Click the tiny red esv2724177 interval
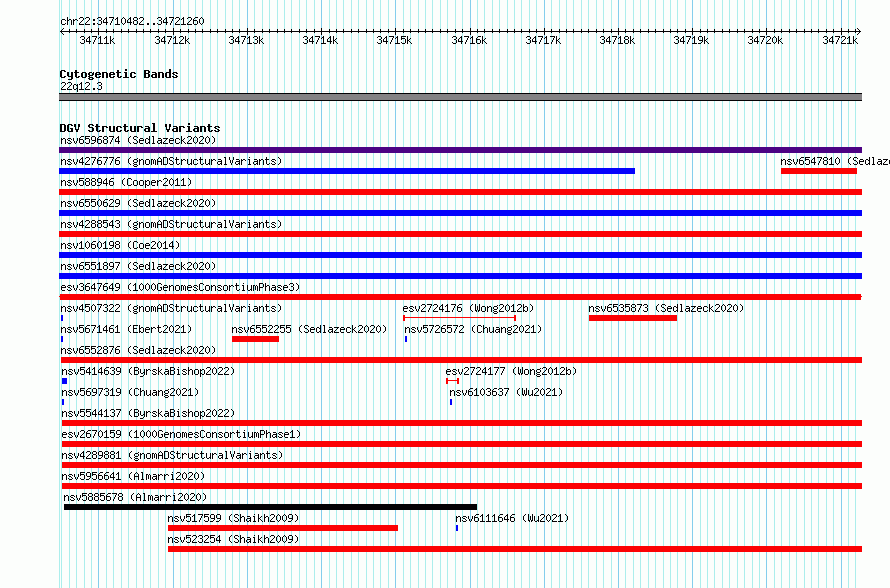The image size is (890, 588). pos(452,381)
